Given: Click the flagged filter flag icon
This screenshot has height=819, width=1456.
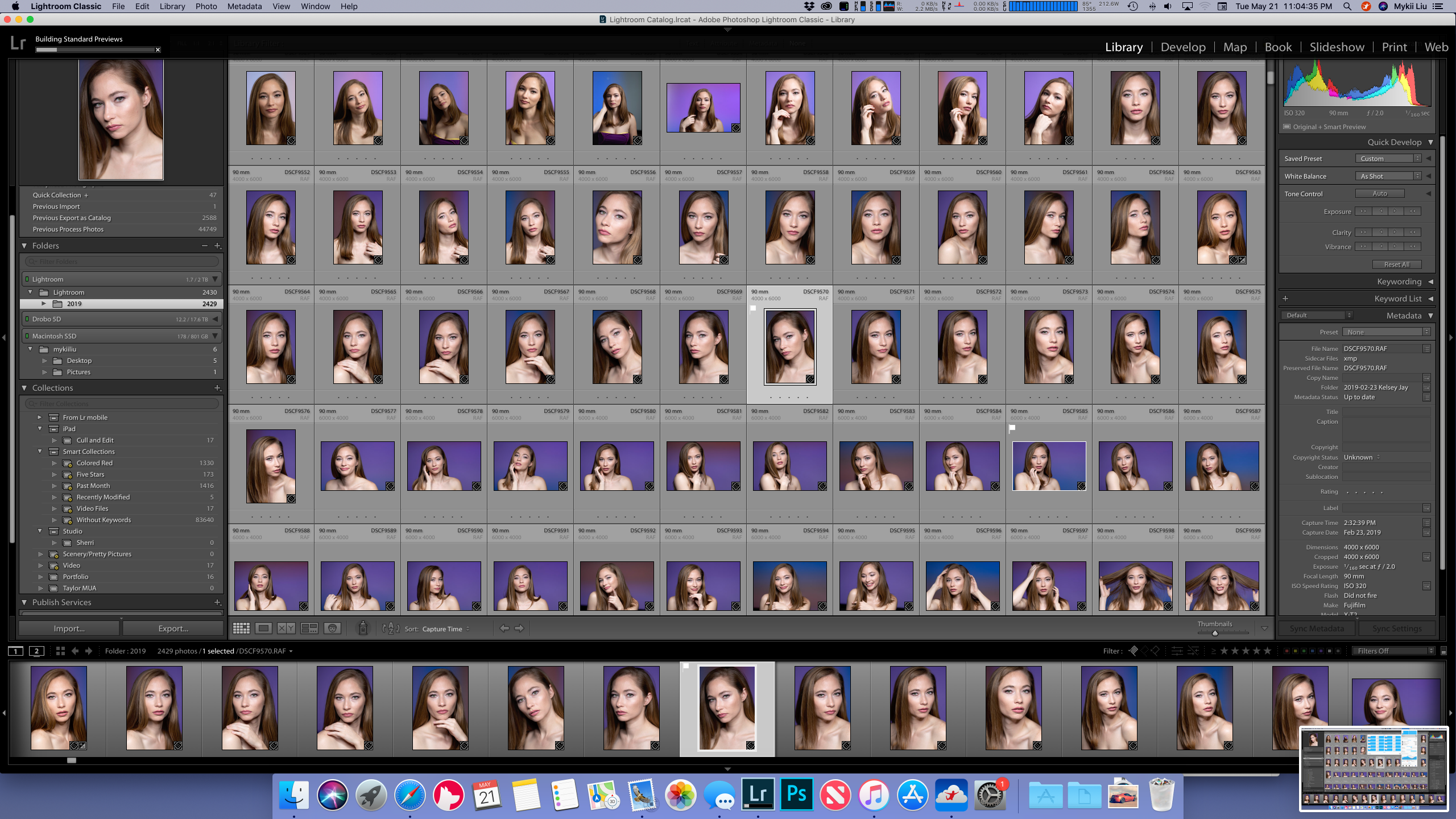Looking at the screenshot, I should point(1133,651).
